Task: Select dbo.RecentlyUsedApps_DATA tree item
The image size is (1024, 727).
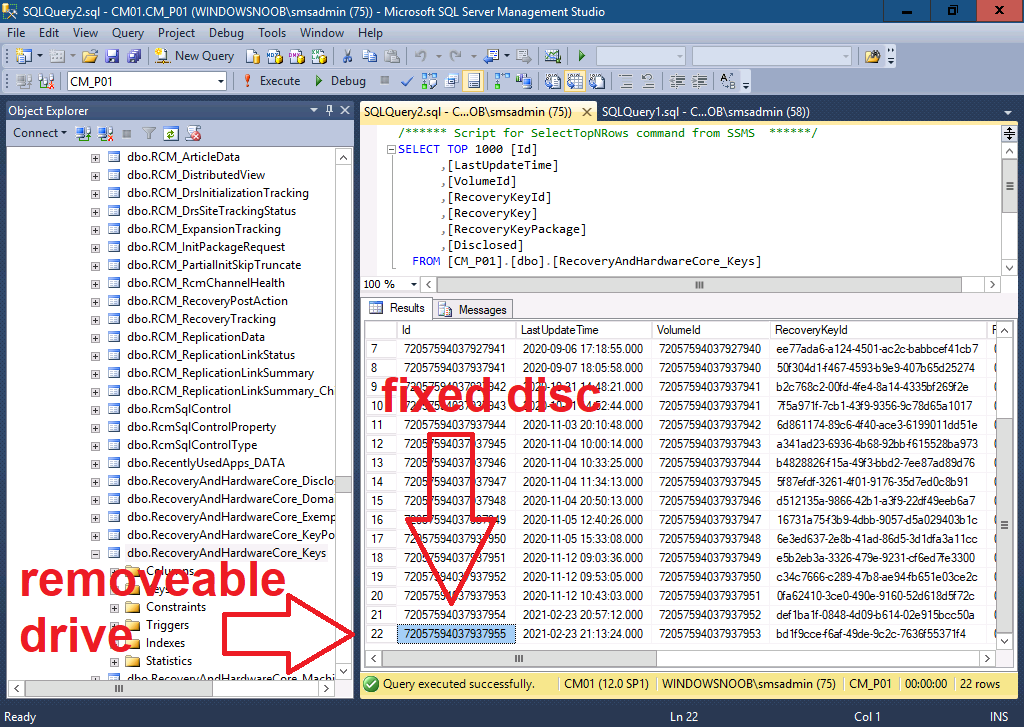Action: (x=206, y=463)
